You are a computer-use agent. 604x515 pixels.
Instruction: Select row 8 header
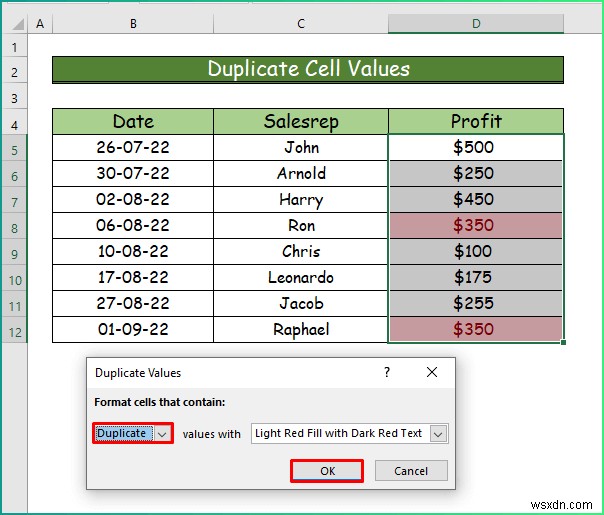14,228
